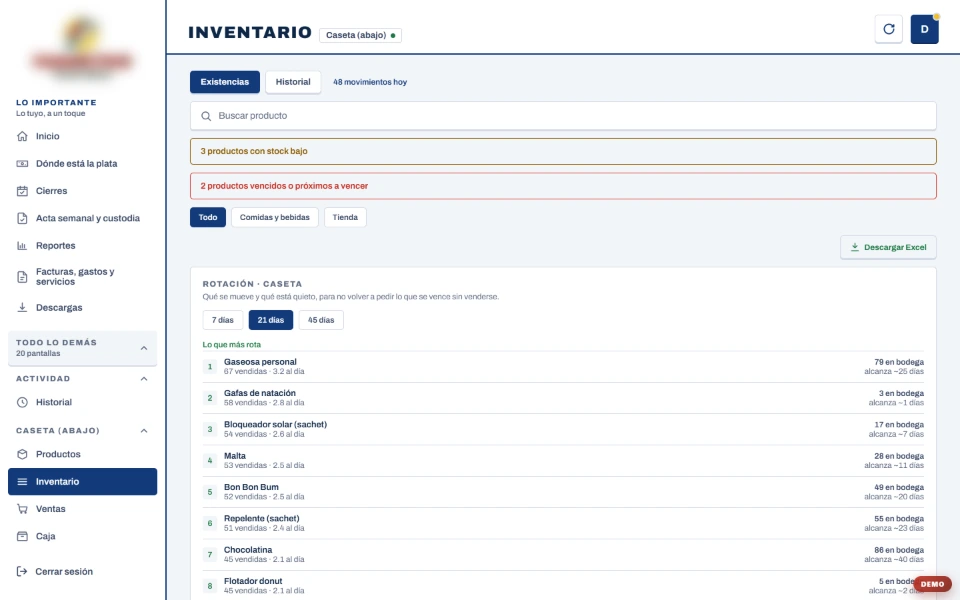Click the download icon in Descargar Excel
The width and height of the screenshot is (960, 600).
[x=855, y=247]
